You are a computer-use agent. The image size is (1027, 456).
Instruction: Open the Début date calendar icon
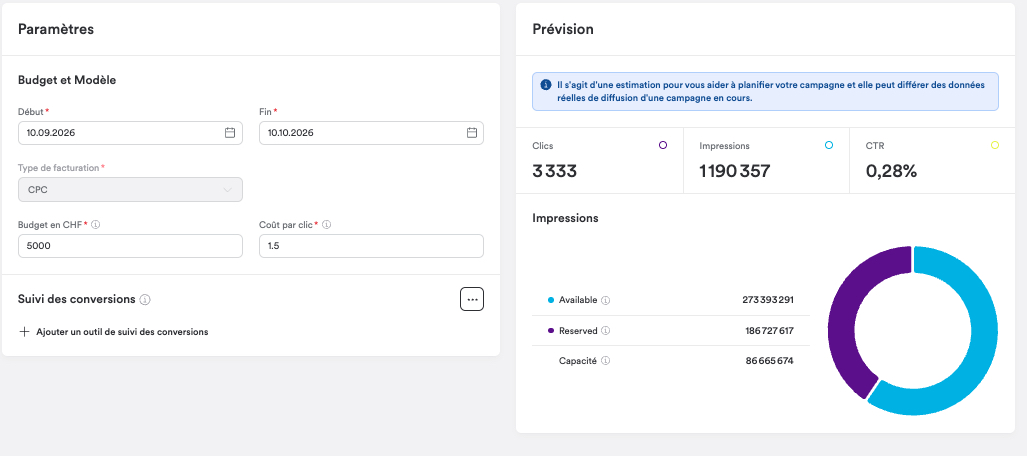[x=230, y=133]
